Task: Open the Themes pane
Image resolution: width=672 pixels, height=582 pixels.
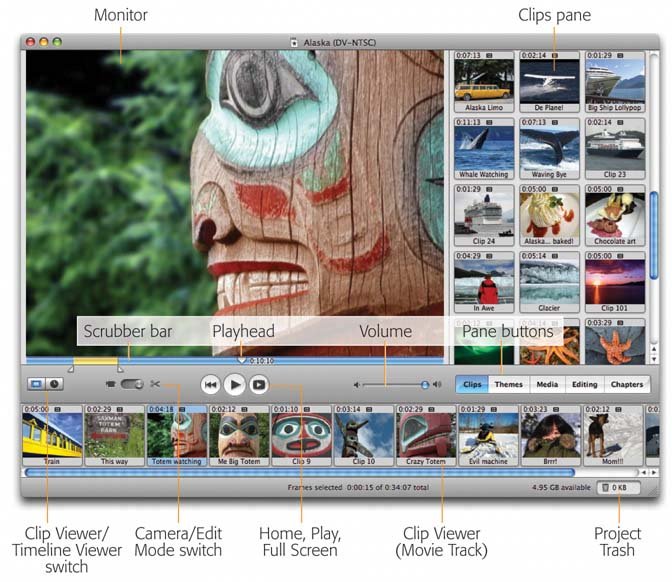Action: 508,384
